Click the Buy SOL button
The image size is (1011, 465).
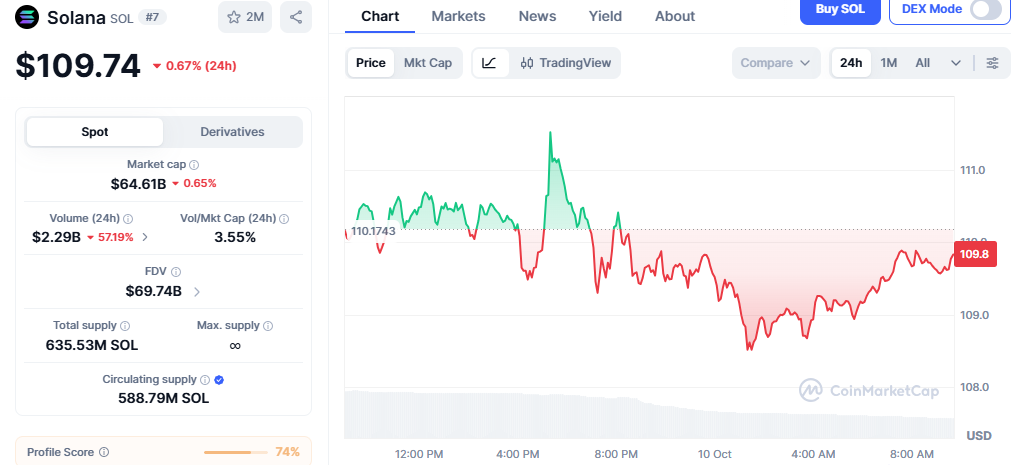[840, 10]
